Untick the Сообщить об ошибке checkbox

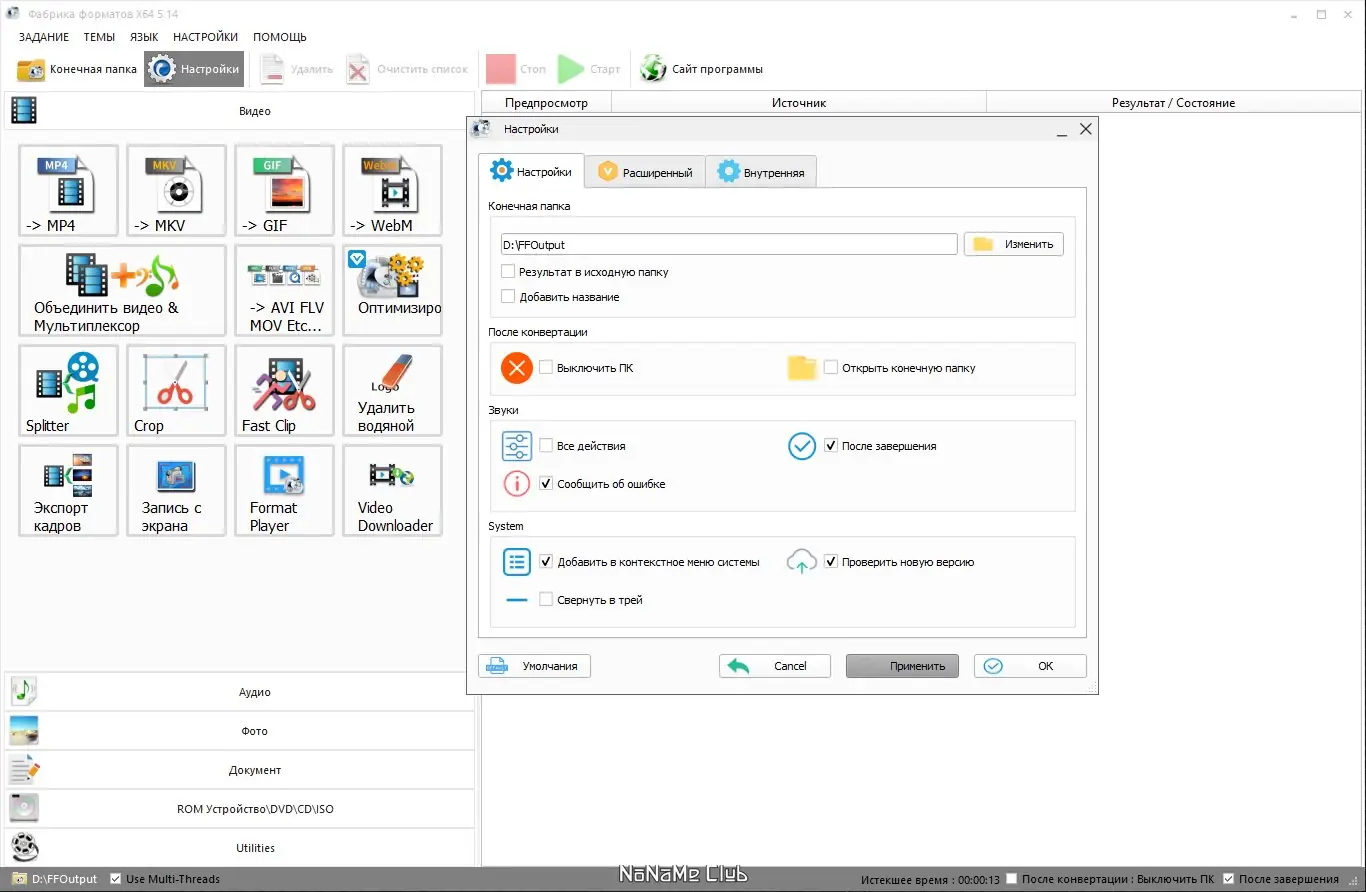pyautogui.click(x=546, y=484)
